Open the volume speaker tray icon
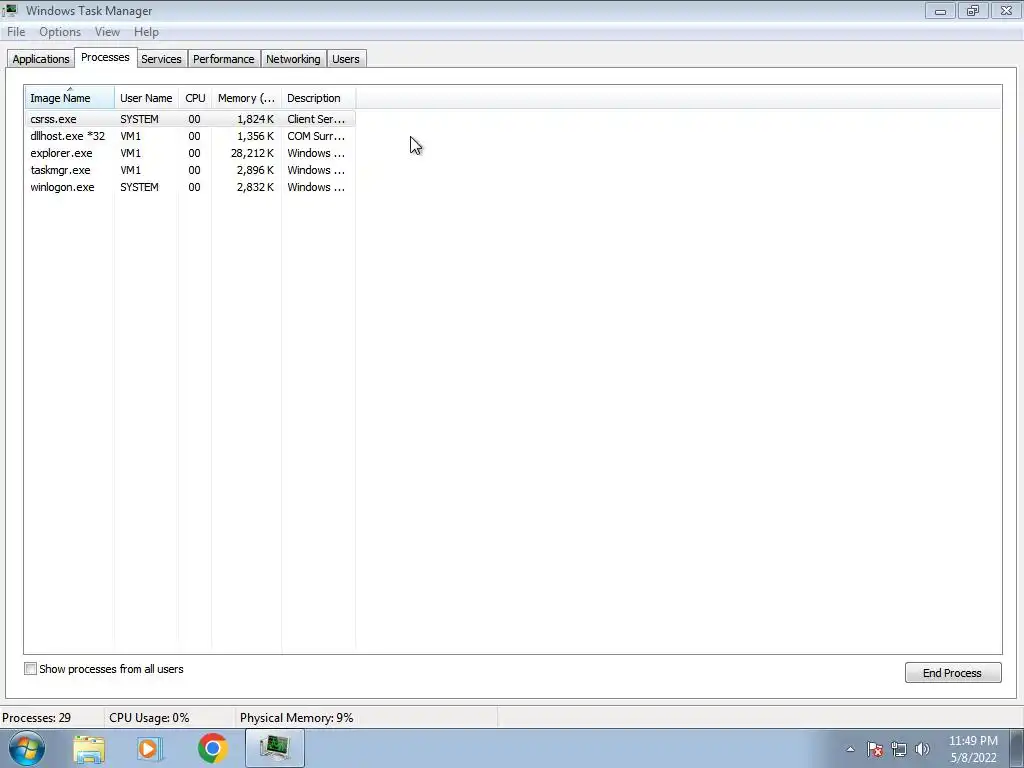The image size is (1024, 768). click(922, 749)
